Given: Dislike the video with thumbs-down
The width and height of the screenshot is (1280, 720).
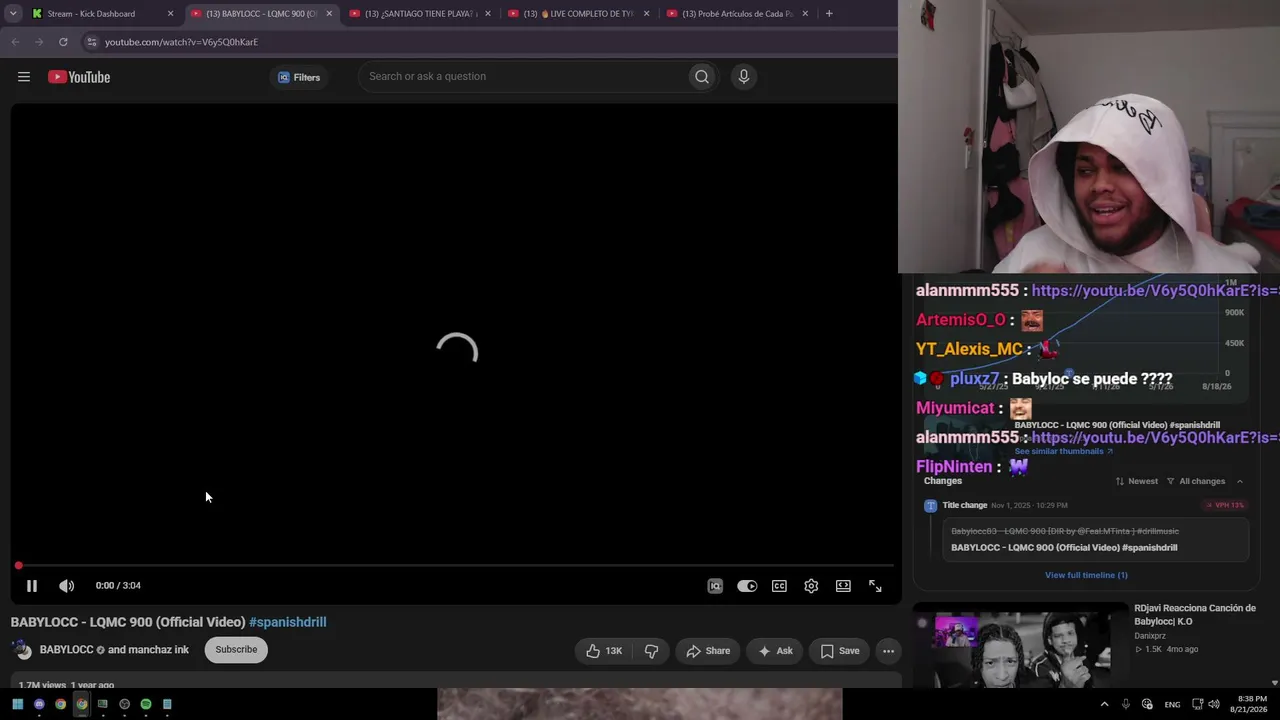Looking at the screenshot, I should (651, 651).
